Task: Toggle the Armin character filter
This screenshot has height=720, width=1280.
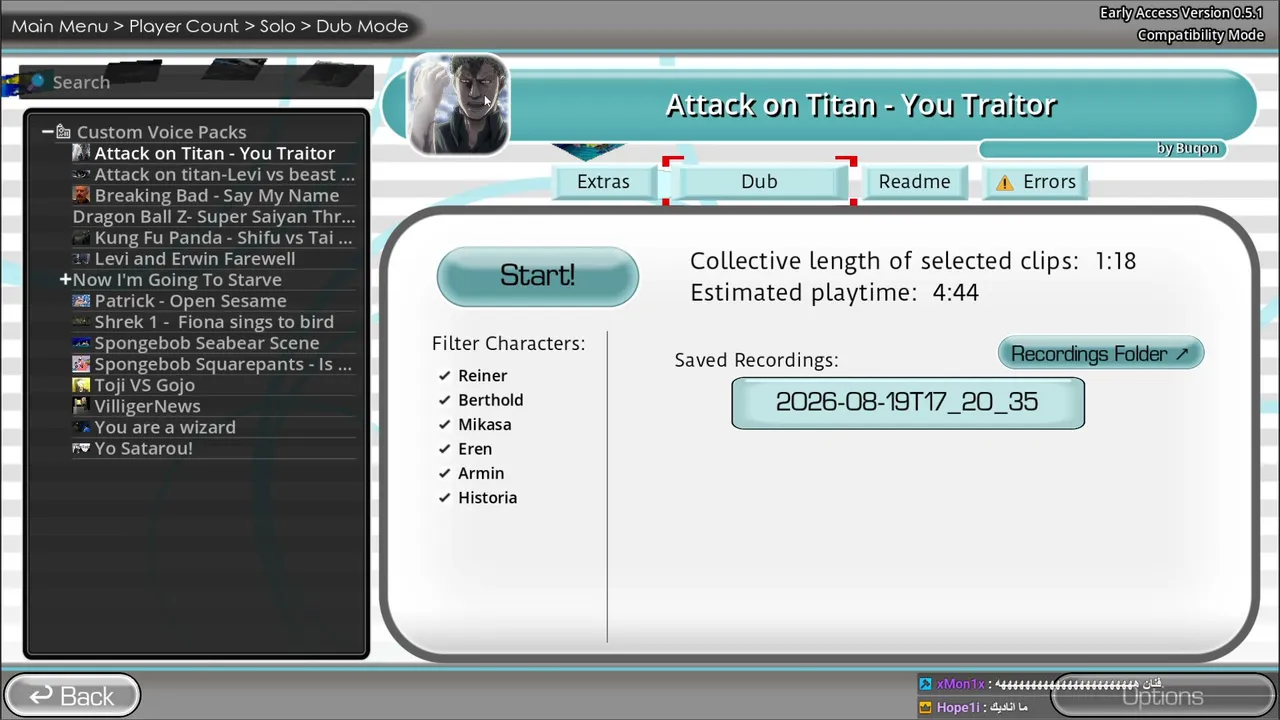Action: point(471,473)
